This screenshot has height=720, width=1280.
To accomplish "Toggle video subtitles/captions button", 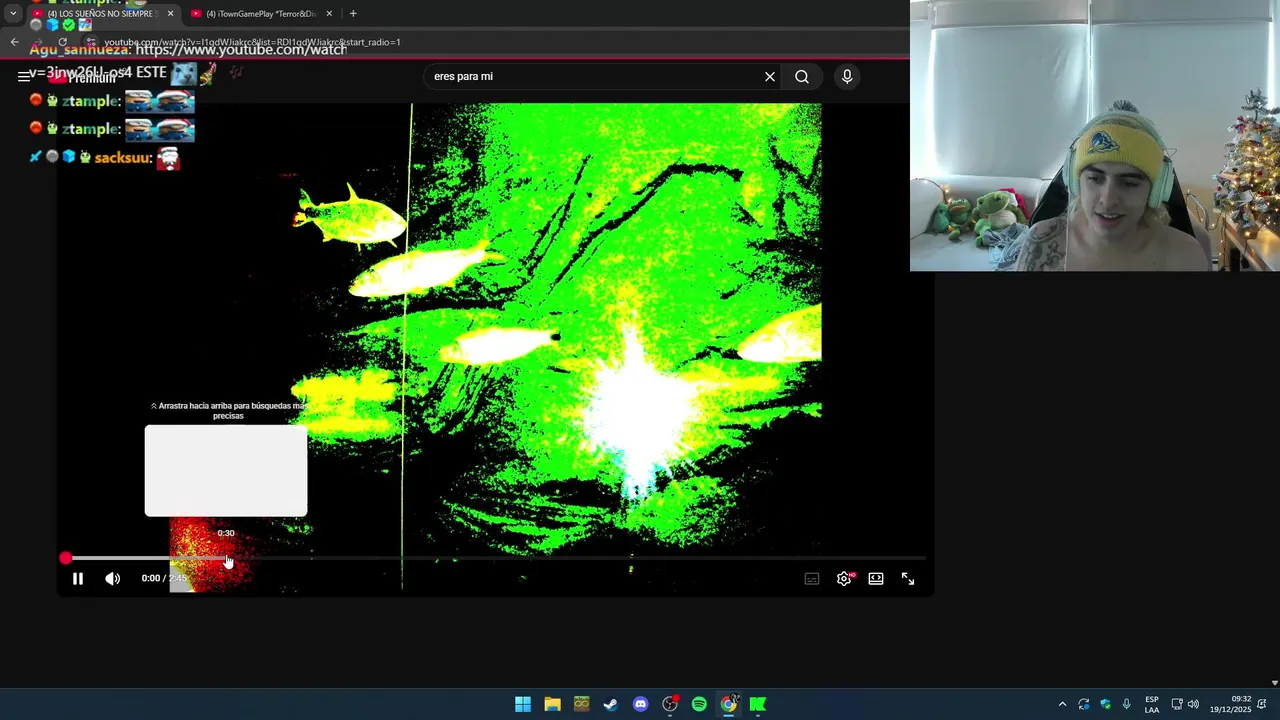I will pyautogui.click(x=812, y=578).
